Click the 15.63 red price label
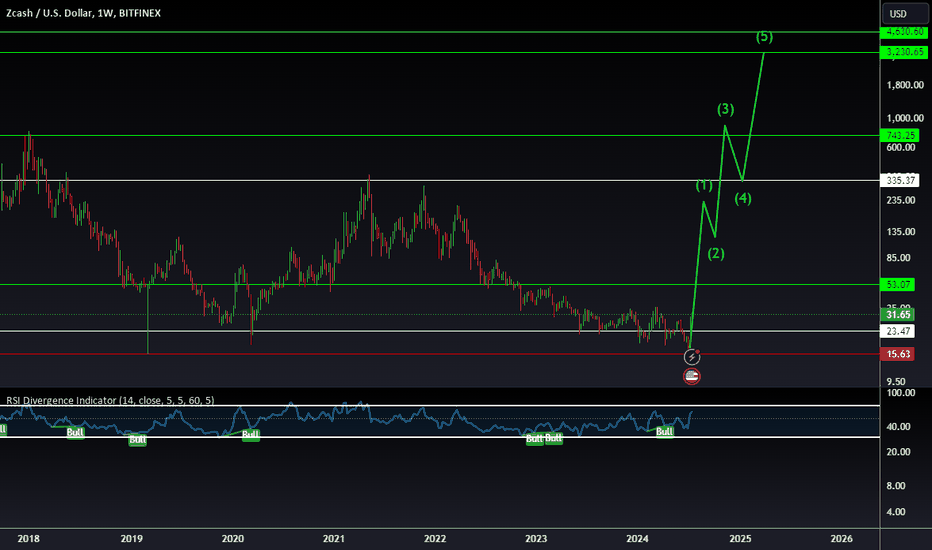The image size is (932, 550). 898,354
